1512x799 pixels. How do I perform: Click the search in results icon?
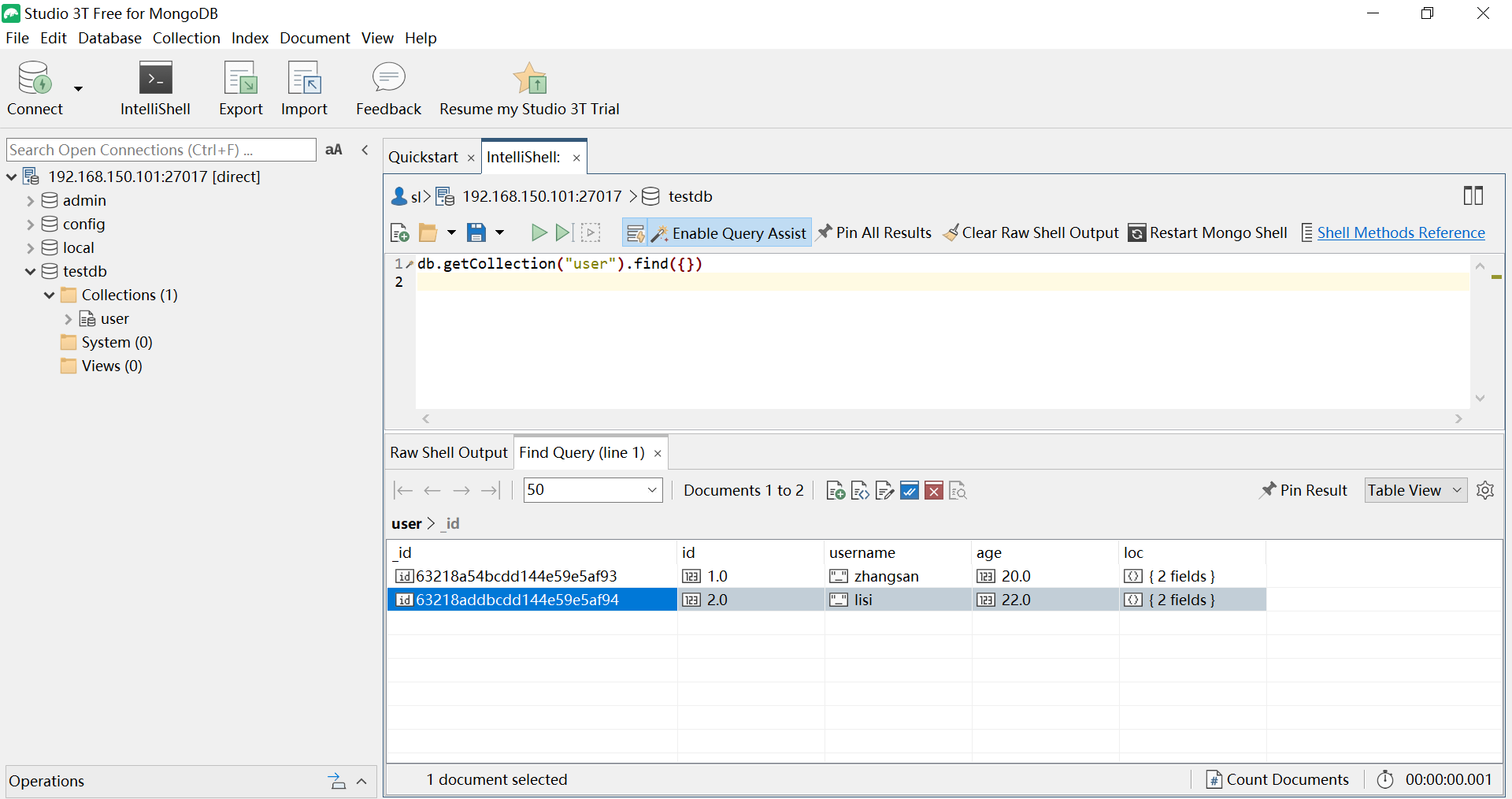click(x=958, y=491)
